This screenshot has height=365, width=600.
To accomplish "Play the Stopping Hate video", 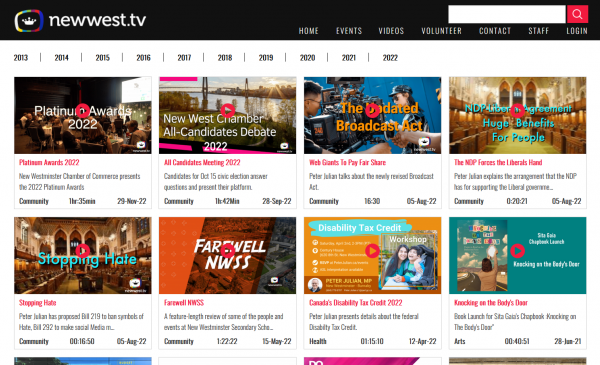I will pos(83,251).
